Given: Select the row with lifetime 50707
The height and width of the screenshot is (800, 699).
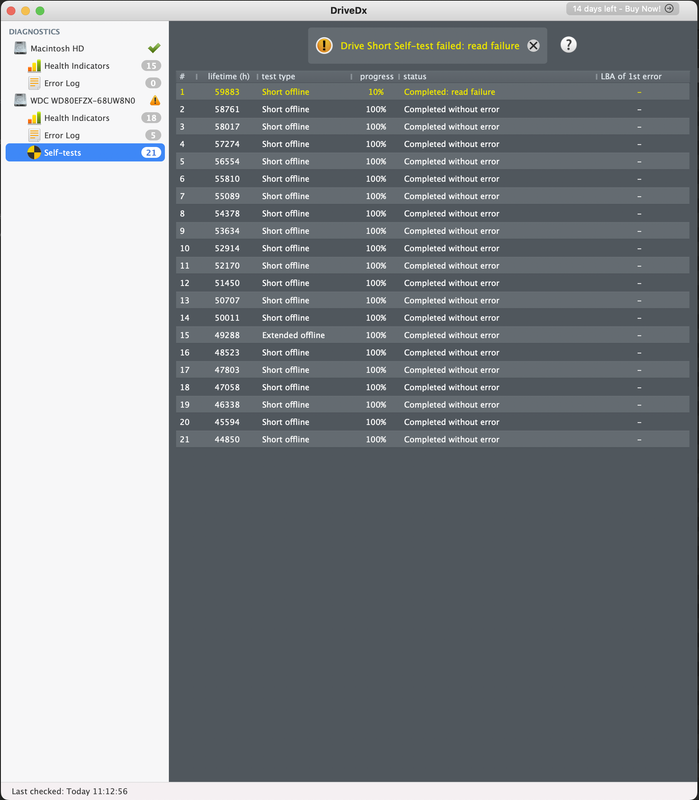Looking at the screenshot, I should [433, 300].
